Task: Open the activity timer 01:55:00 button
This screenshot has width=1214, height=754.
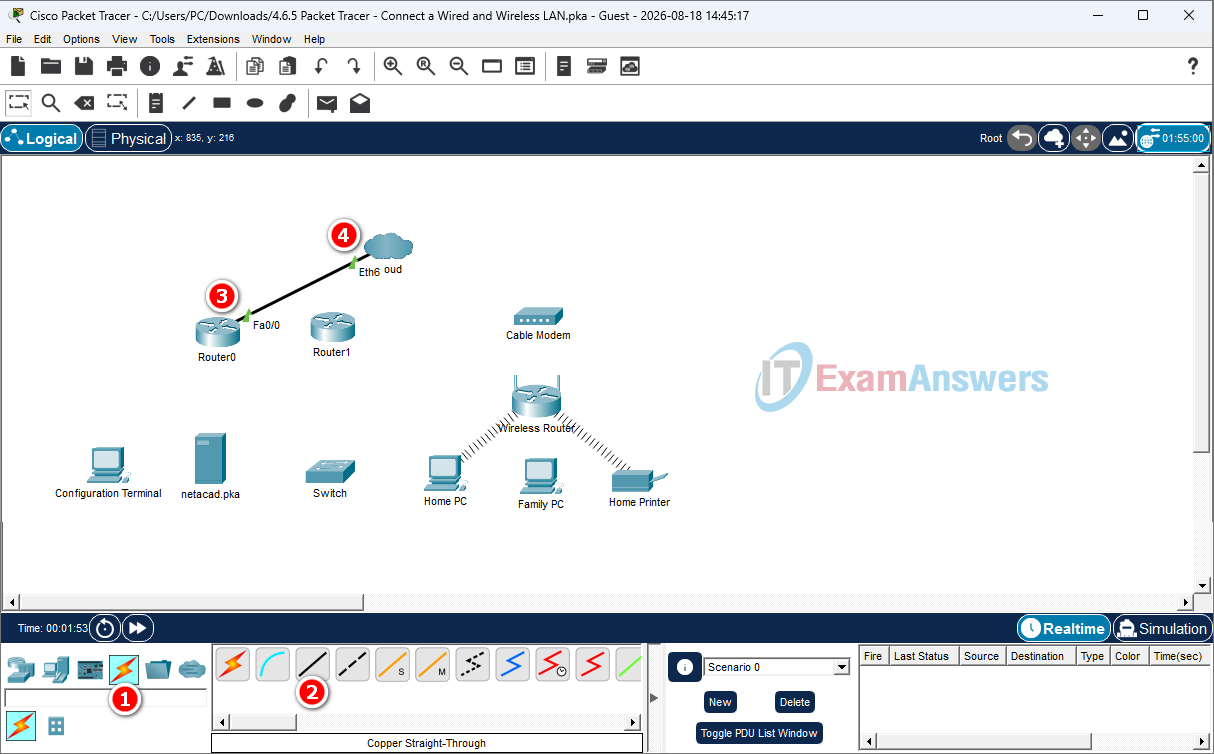Action: tap(1172, 138)
